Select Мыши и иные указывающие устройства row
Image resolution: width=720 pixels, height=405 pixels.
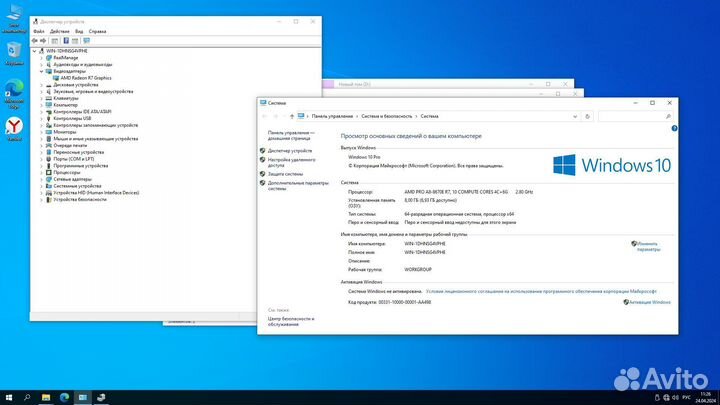(96, 139)
